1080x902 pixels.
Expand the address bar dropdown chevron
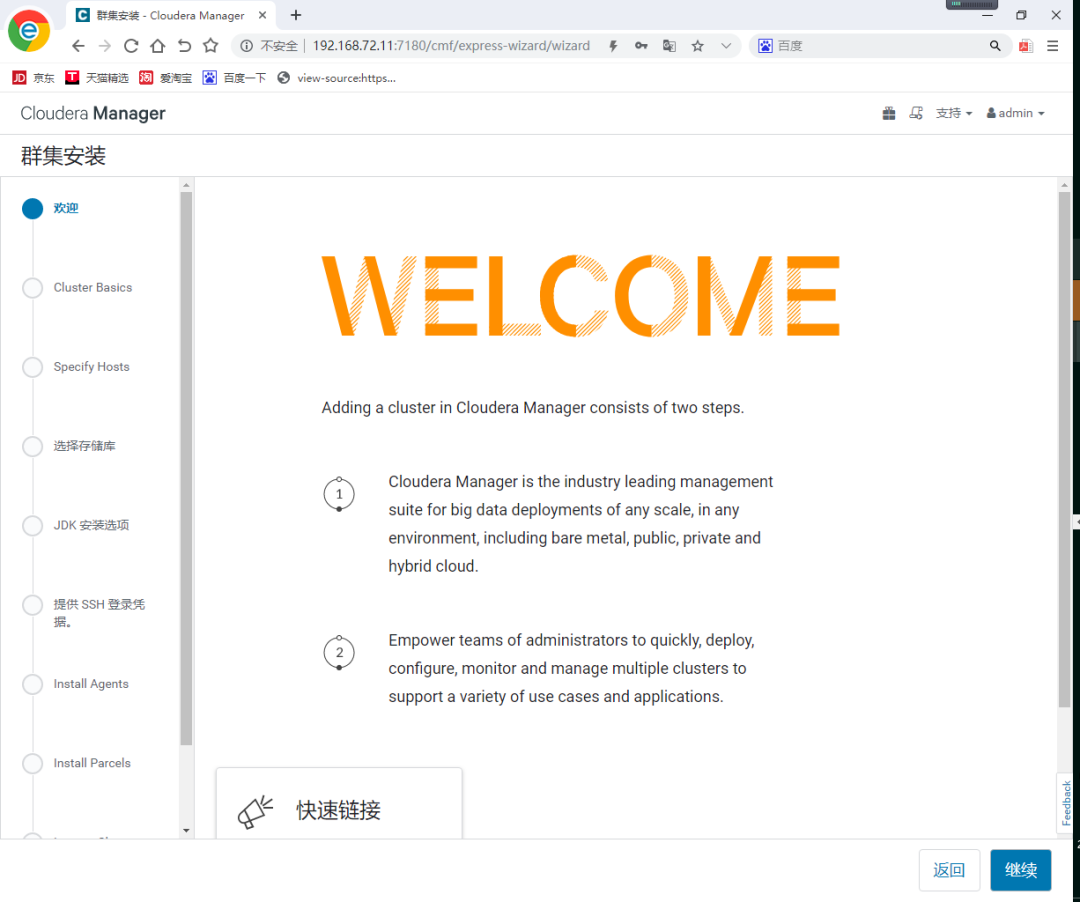point(726,46)
